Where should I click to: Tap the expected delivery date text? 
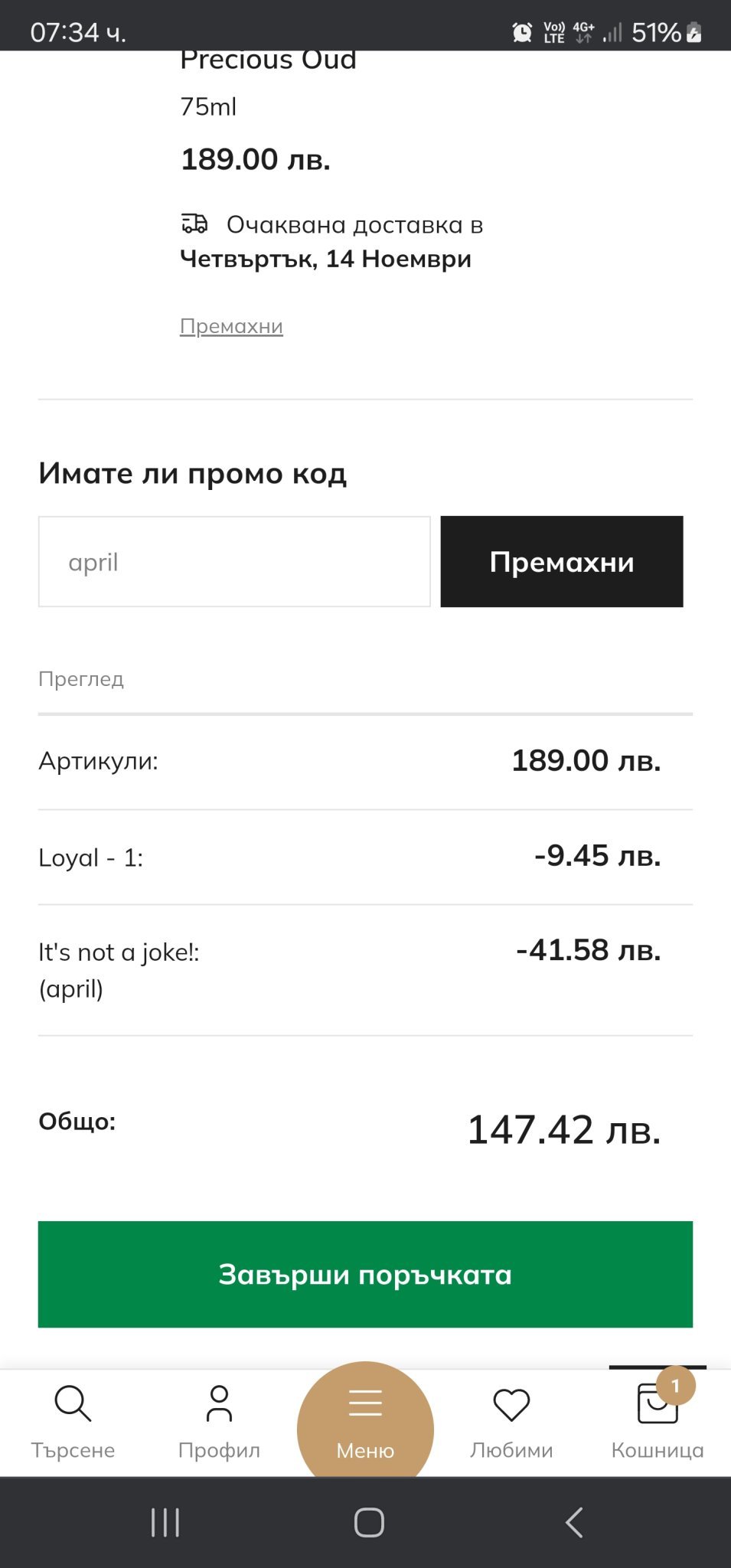coord(325,259)
